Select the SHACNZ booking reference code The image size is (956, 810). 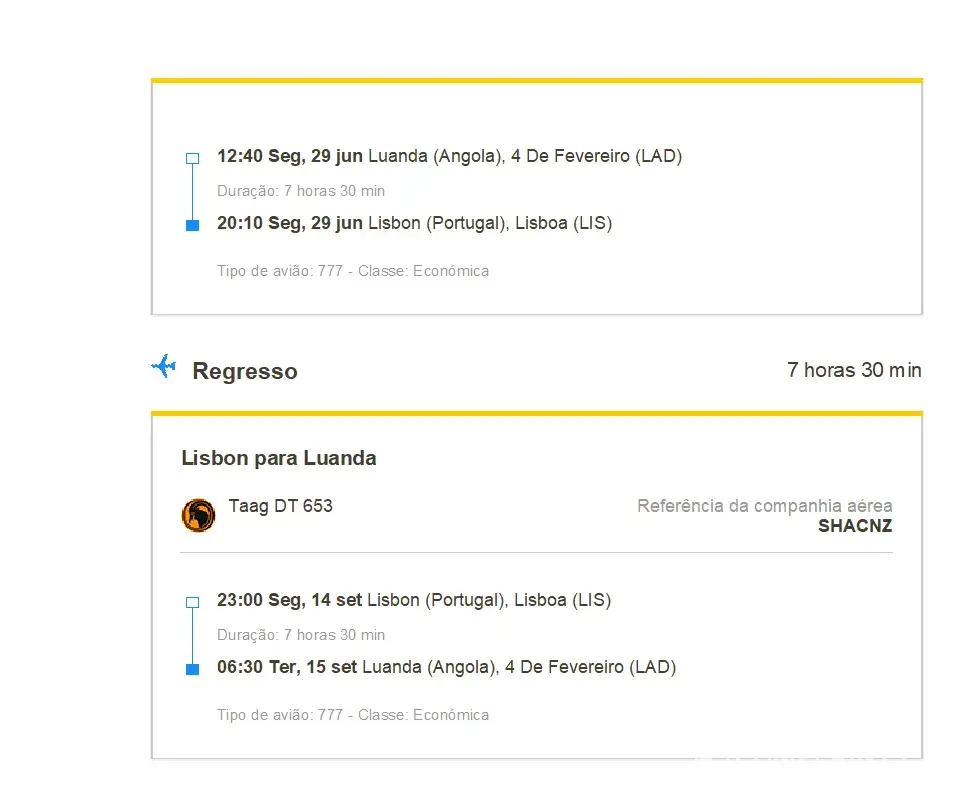[855, 526]
